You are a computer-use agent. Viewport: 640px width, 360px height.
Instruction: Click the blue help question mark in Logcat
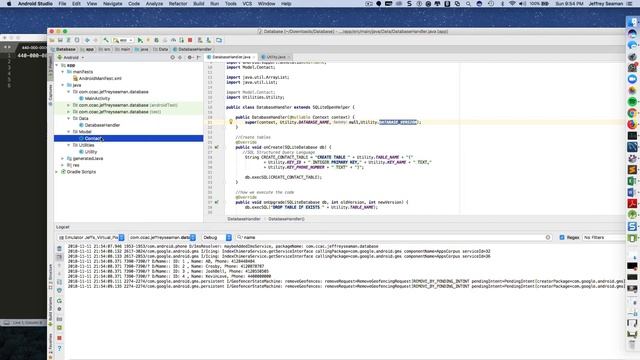tap(59, 349)
